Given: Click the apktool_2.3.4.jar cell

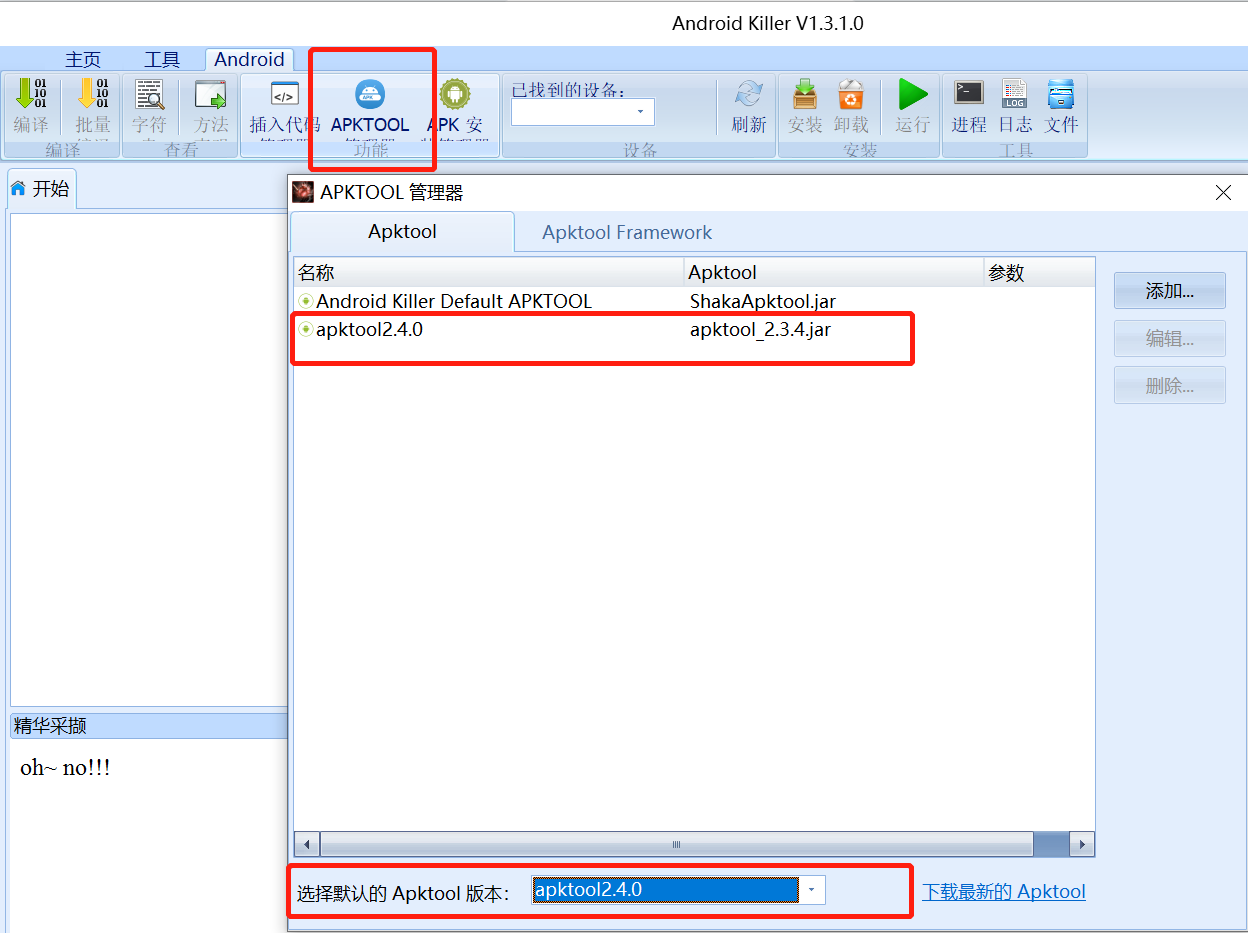Looking at the screenshot, I should pyautogui.click(x=760, y=329).
